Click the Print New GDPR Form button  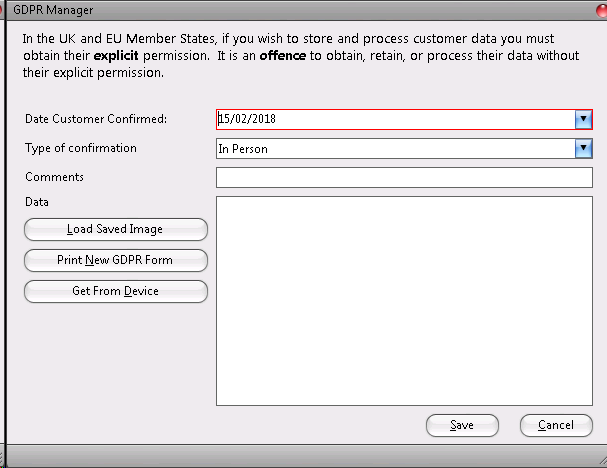pyautogui.click(x=116, y=260)
